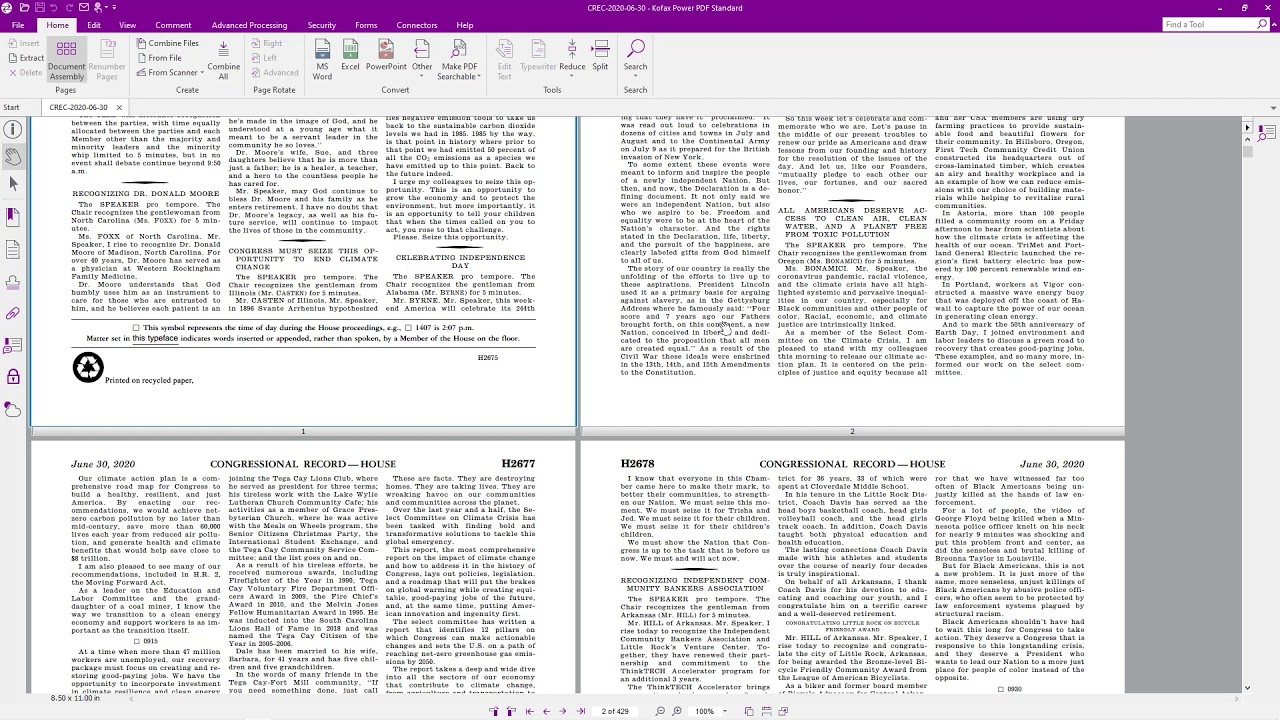The image size is (1280, 720).
Task: Close the CREC-2020-06-30 document tab
Action: (119, 107)
